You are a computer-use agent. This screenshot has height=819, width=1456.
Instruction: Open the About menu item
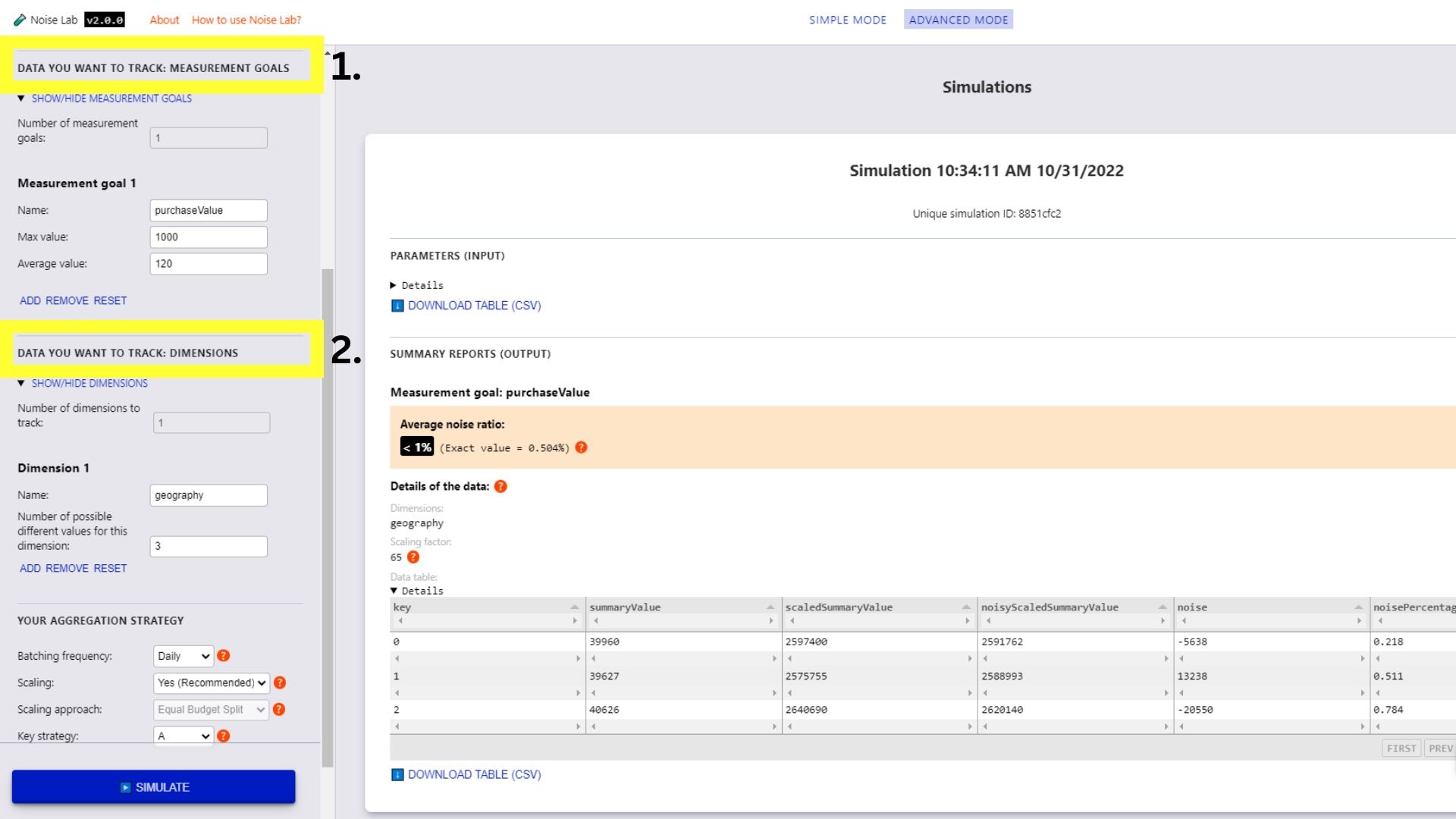pos(162,19)
